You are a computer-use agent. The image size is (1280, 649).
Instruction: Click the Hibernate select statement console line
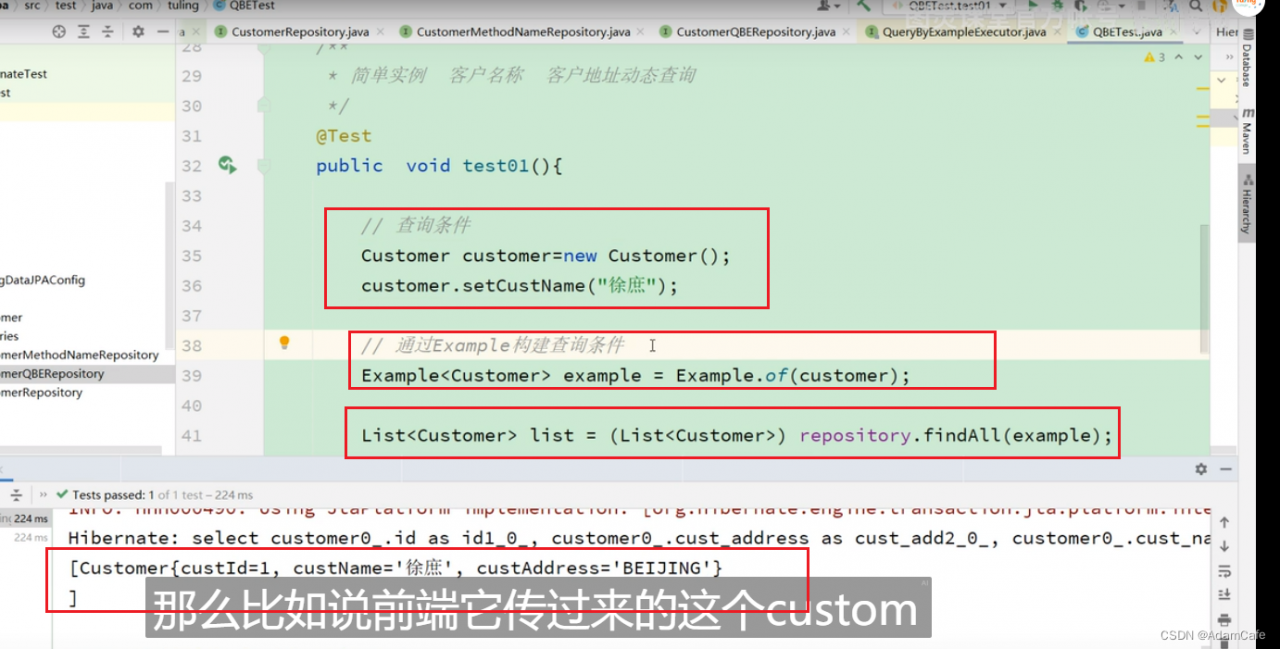pos(640,538)
